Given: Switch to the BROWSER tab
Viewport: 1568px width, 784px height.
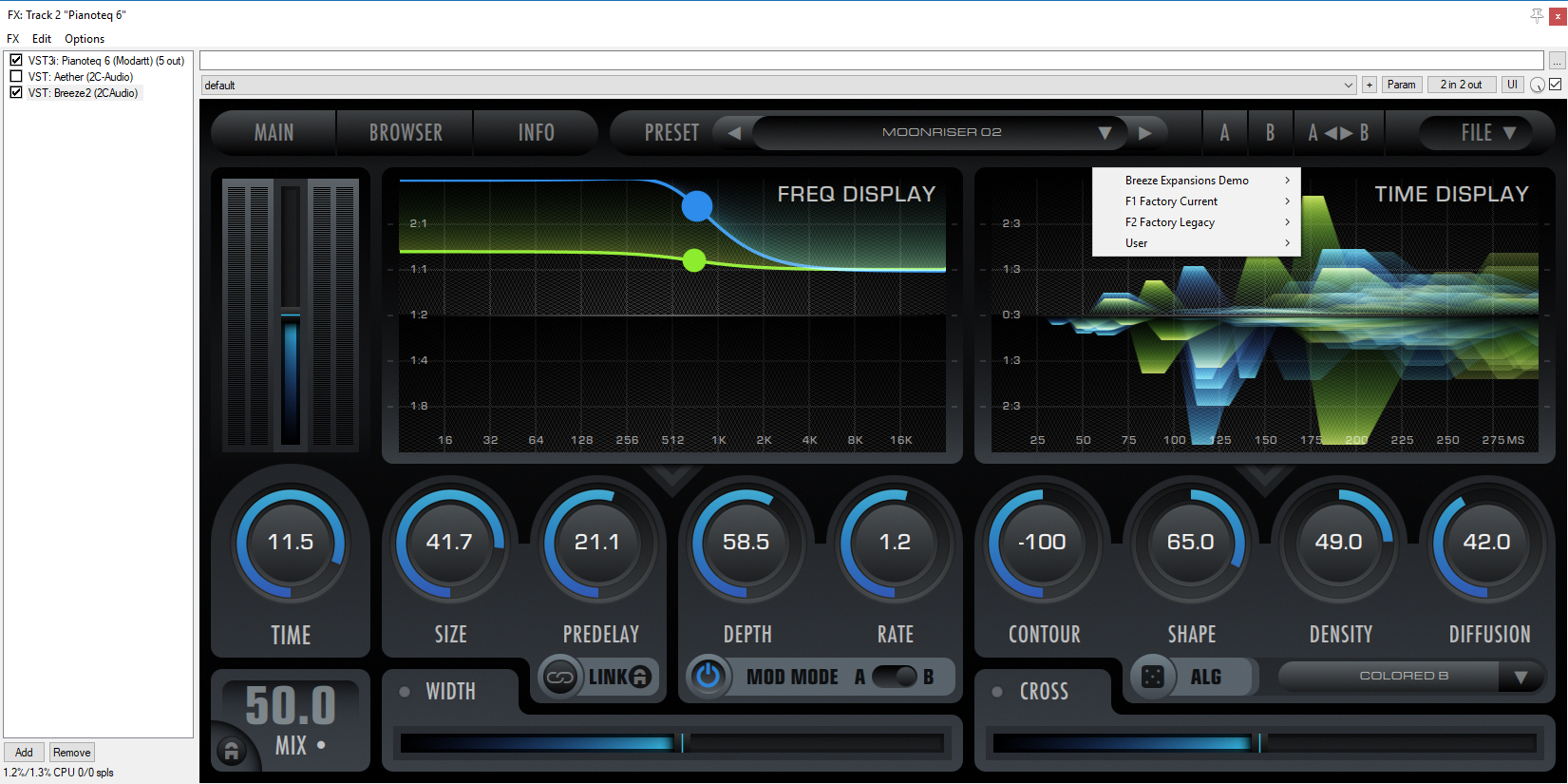Looking at the screenshot, I should click(x=406, y=133).
